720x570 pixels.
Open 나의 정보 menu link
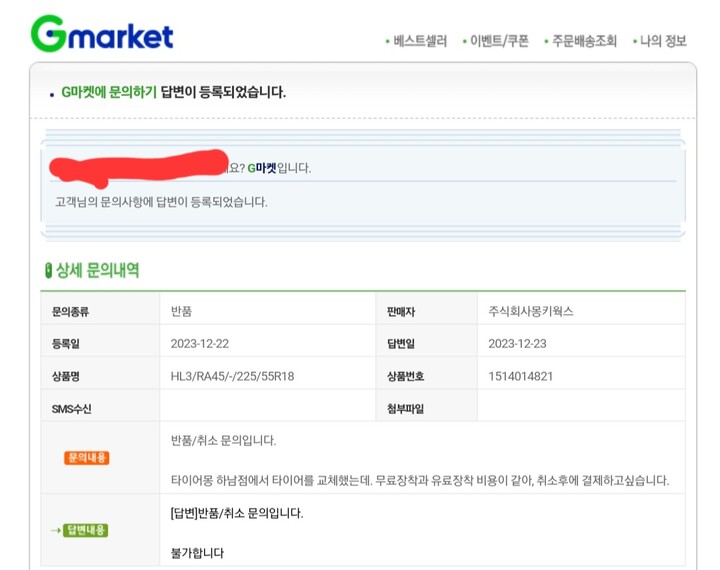coord(663,41)
